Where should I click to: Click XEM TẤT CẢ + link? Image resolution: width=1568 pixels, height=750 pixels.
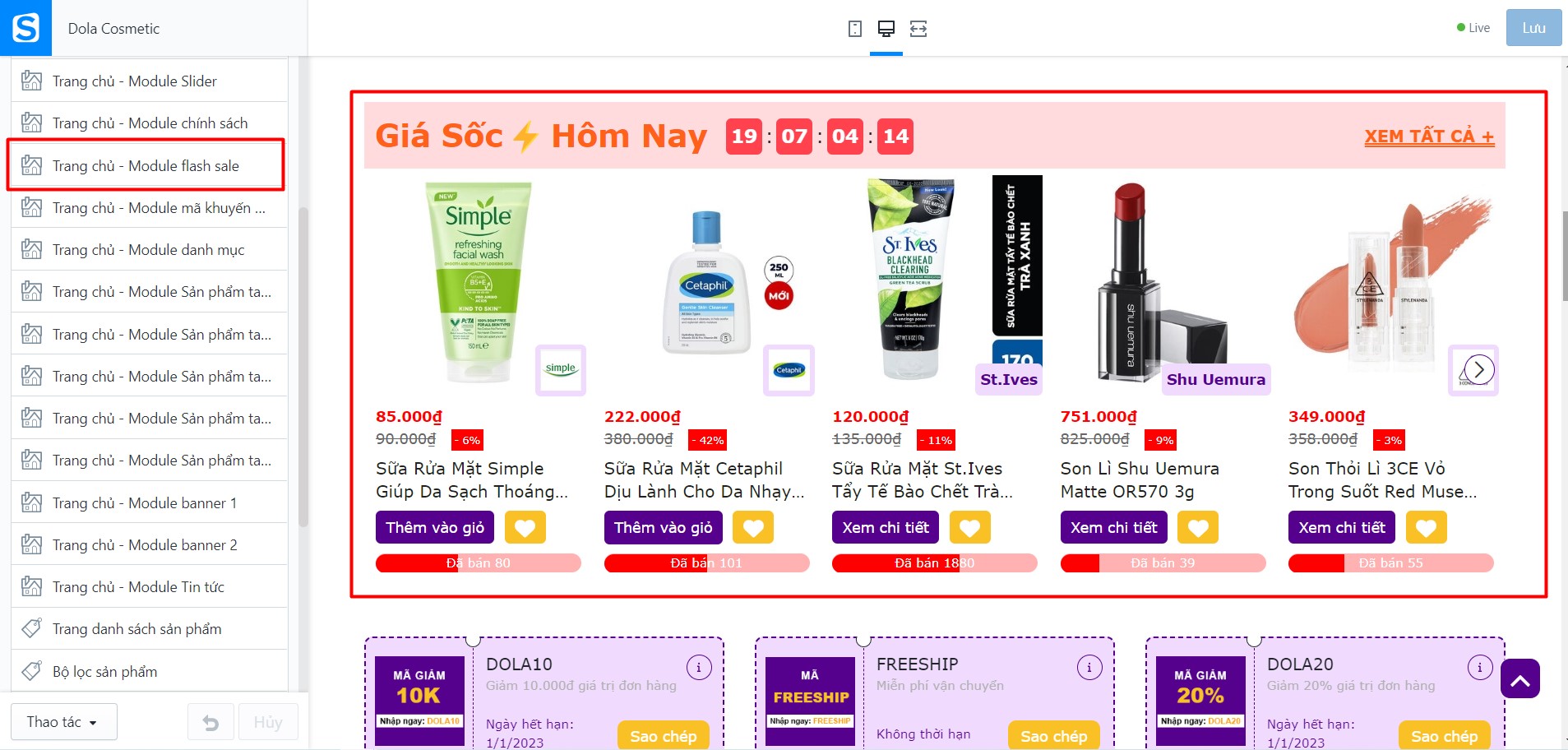1429,137
